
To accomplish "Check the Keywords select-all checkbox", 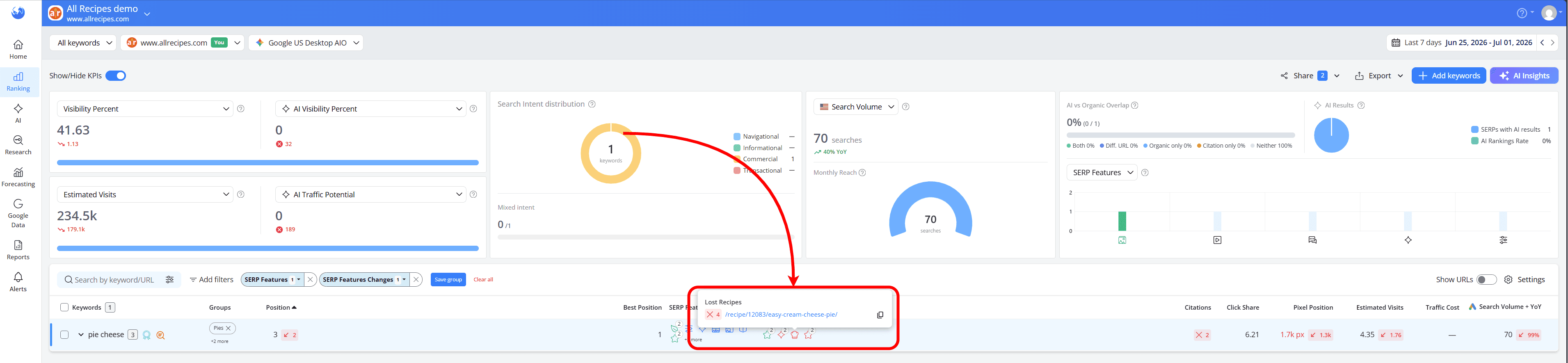I will [x=64, y=308].
